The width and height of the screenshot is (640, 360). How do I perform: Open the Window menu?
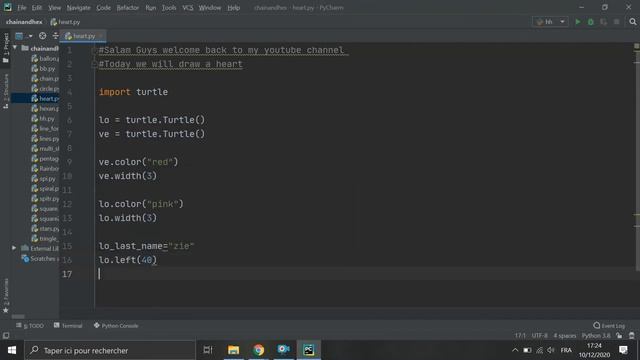[x=210, y=8]
